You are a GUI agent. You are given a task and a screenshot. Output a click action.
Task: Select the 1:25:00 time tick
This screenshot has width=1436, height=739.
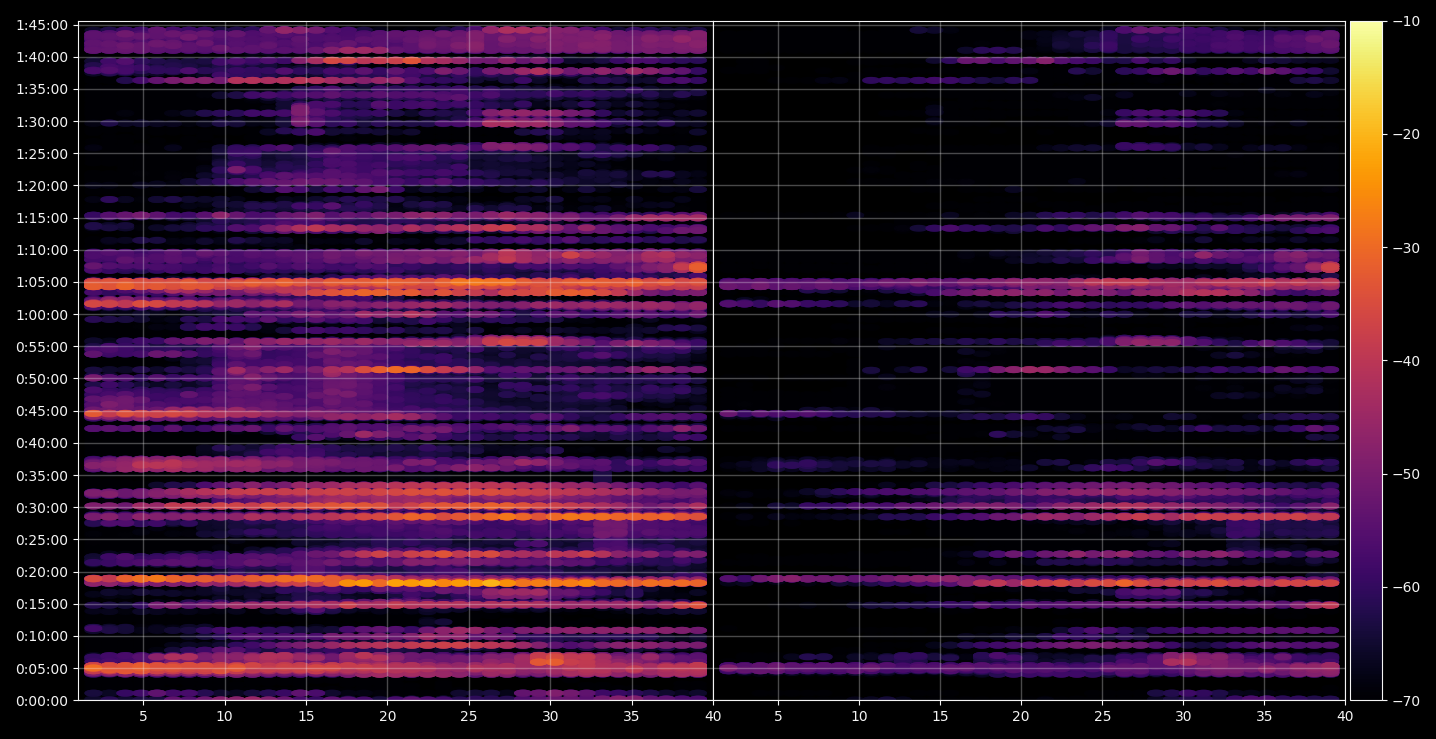(42, 154)
